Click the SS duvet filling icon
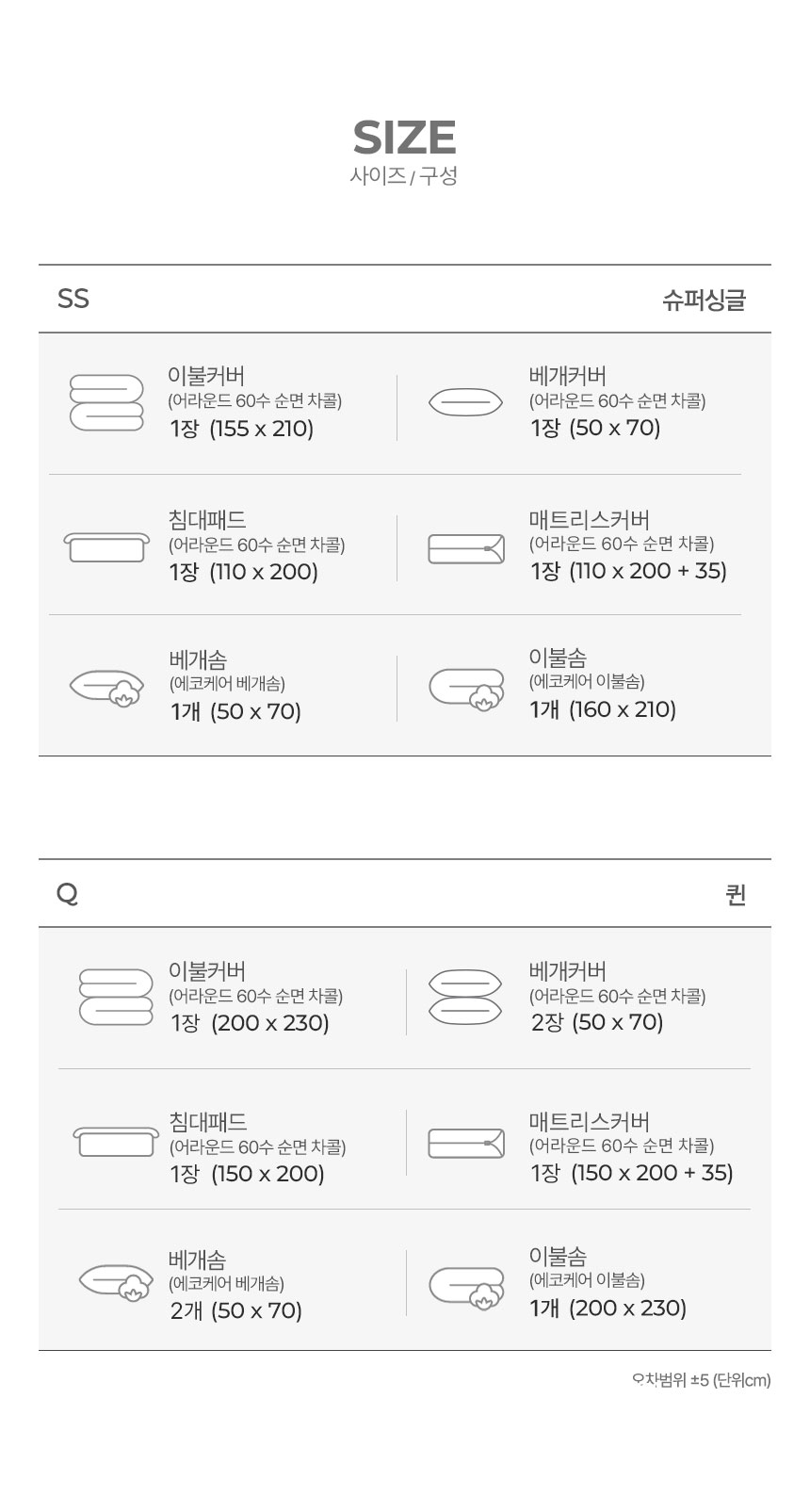 pos(466,689)
